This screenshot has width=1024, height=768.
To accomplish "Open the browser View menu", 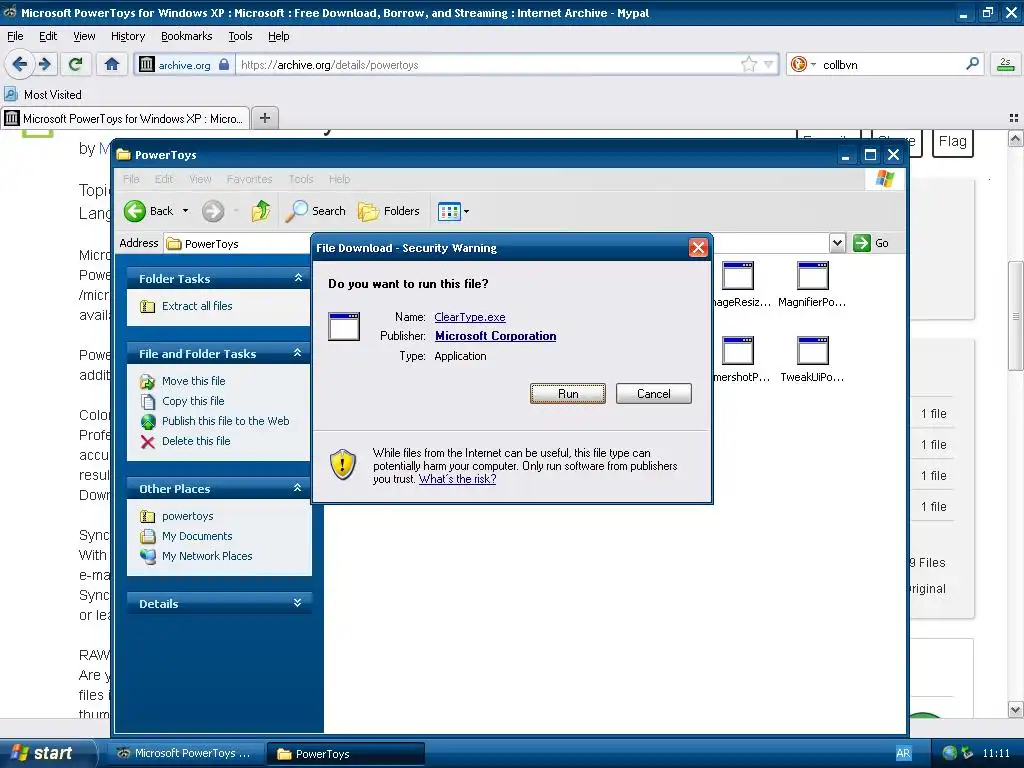I will 84,36.
